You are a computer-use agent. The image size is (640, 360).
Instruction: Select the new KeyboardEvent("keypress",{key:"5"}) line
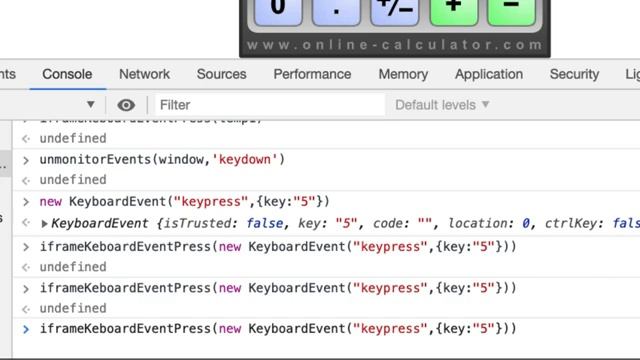(x=184, y=202)
